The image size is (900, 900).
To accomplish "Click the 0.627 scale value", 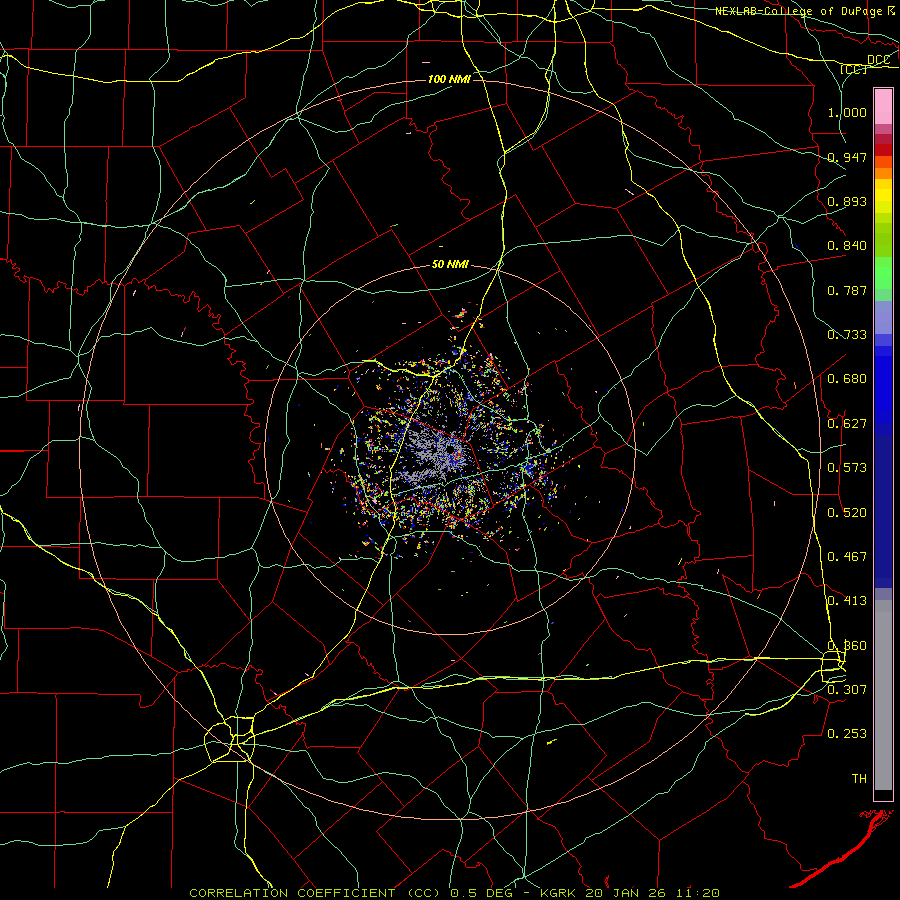I will (x=847, y=424).
